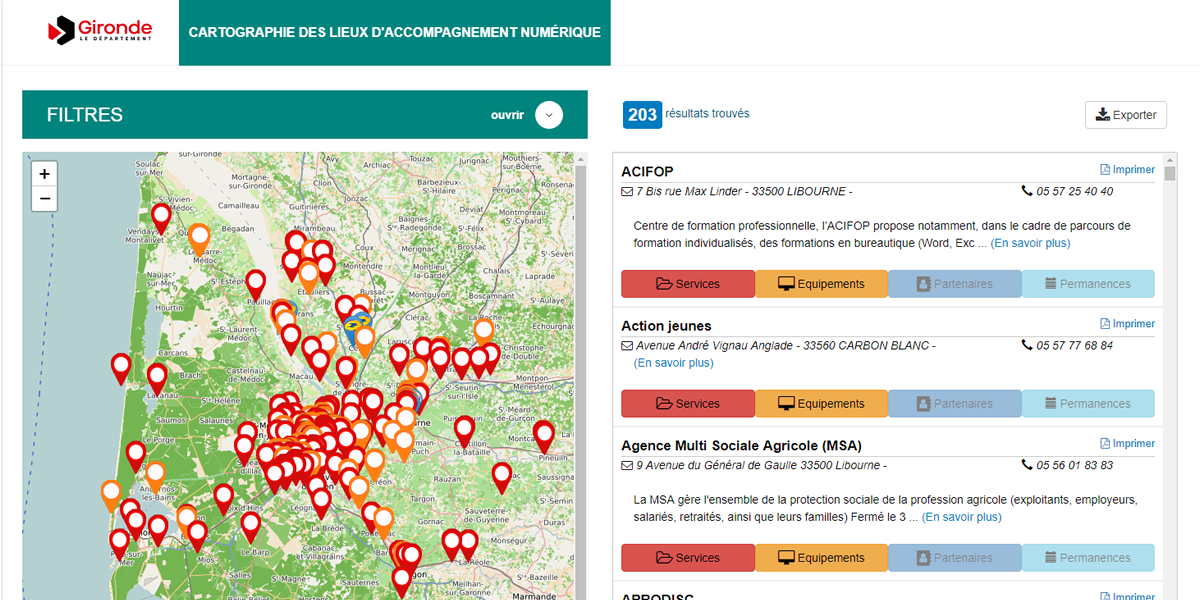The width and height of the screenshot is (1200, 600).
Task: Print the Action jeunes listing
Action: pos(1127,324)
